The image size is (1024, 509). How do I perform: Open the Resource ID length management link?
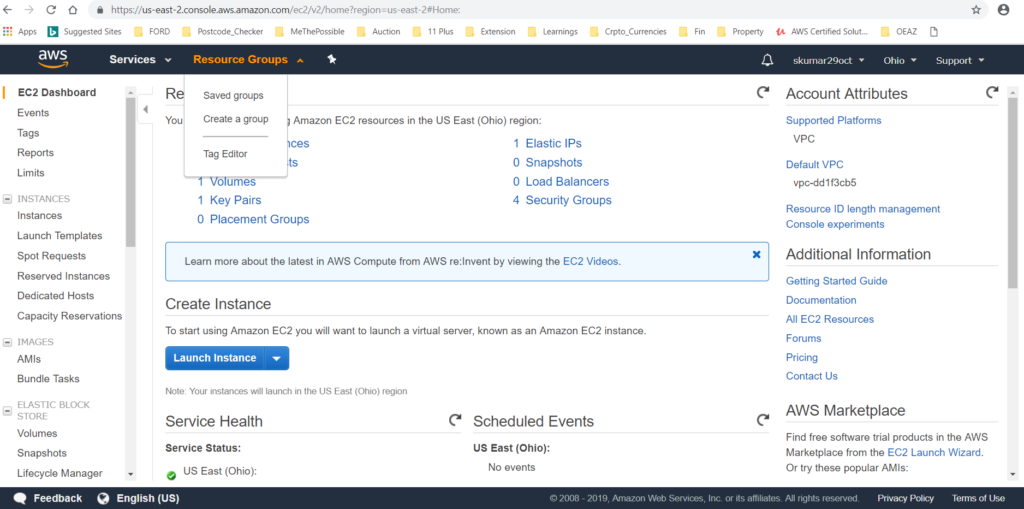(x=863, y=209)
